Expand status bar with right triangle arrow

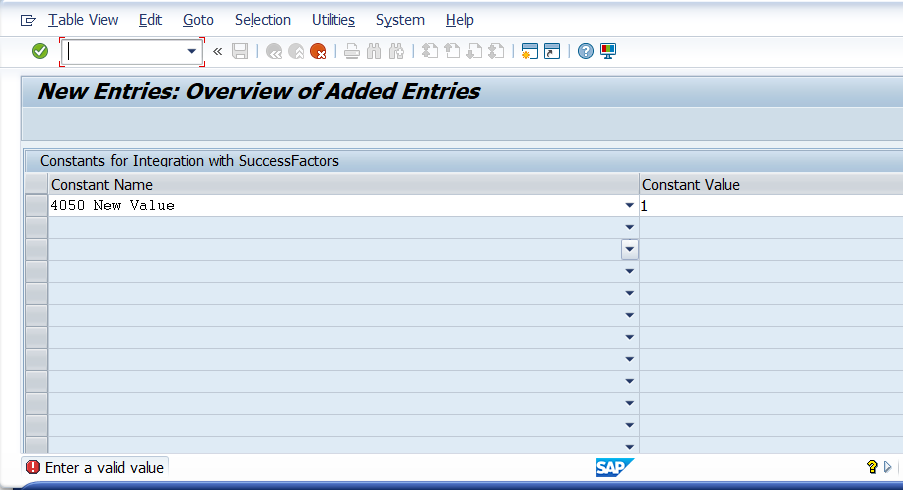(887, 466)
